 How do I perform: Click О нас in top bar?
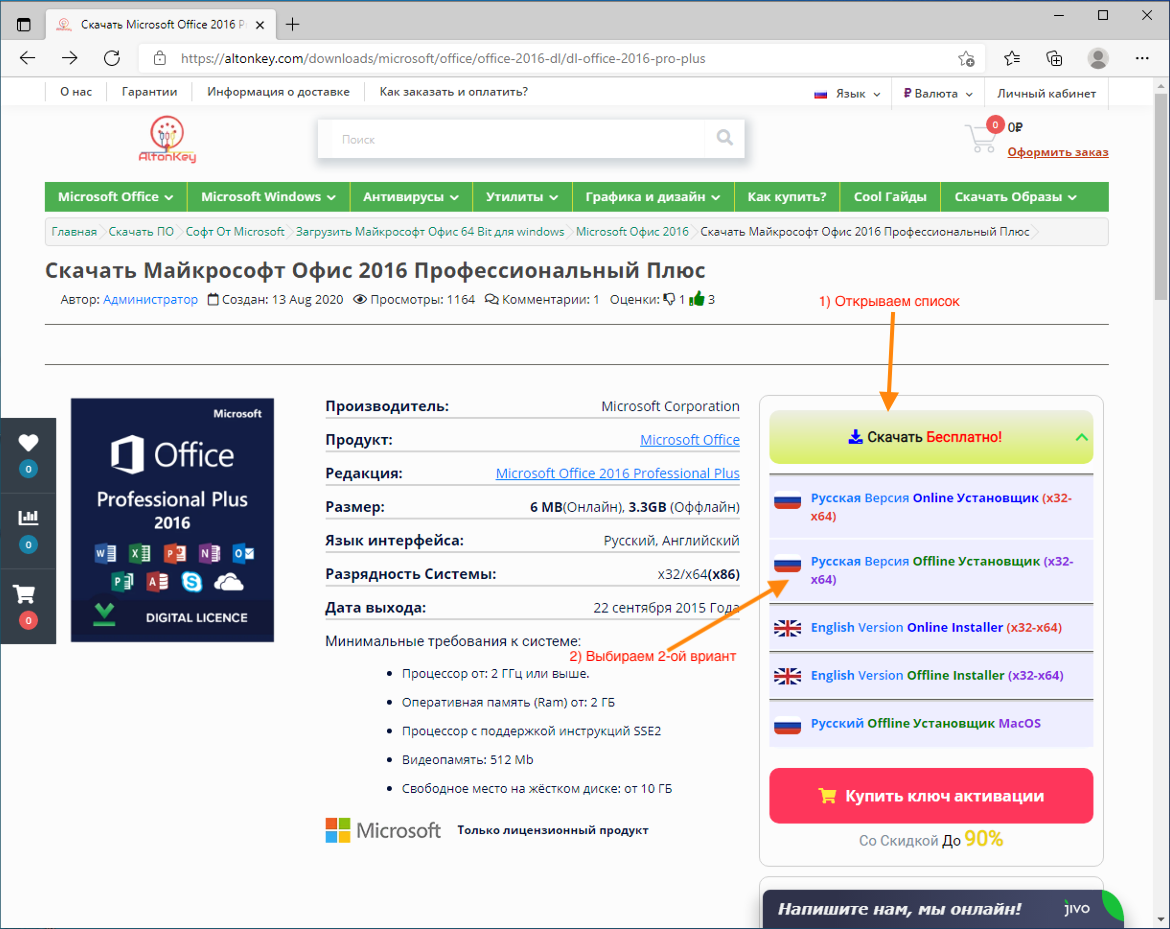(76, 92)
